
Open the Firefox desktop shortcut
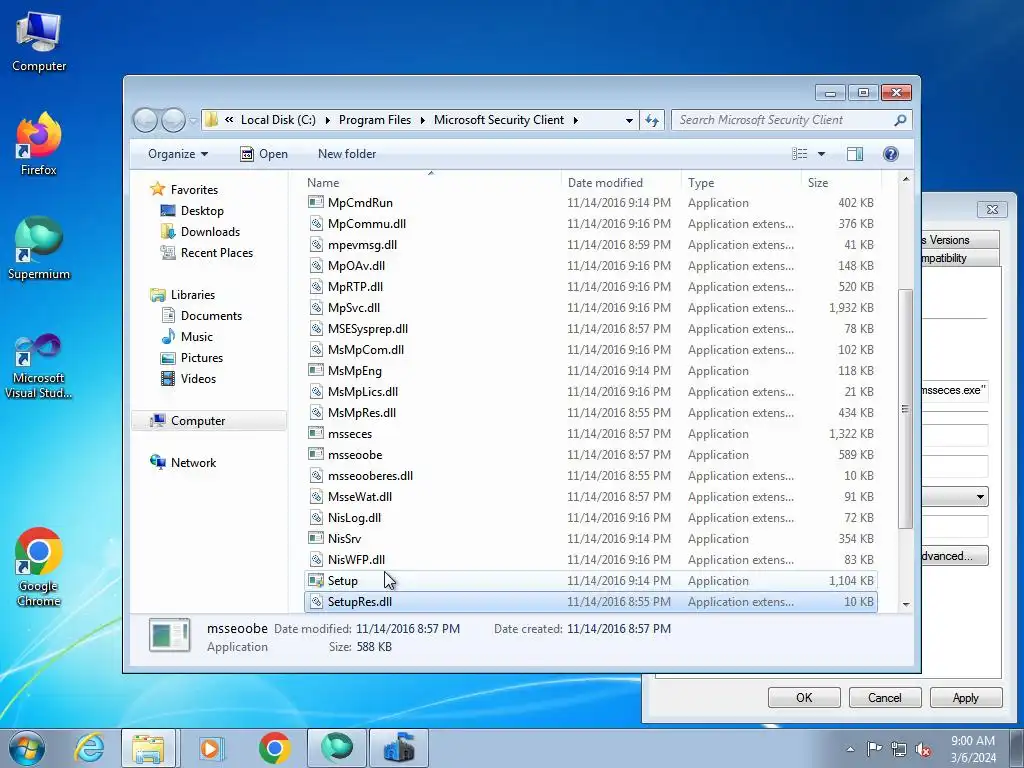click(39, 144)
